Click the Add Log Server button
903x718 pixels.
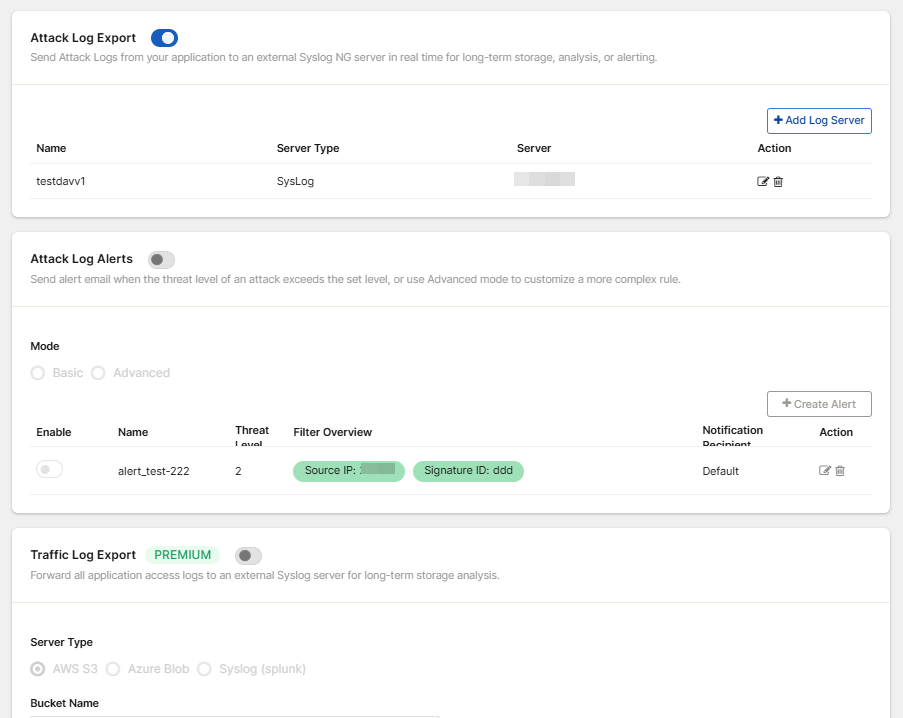tap(819, 121)
